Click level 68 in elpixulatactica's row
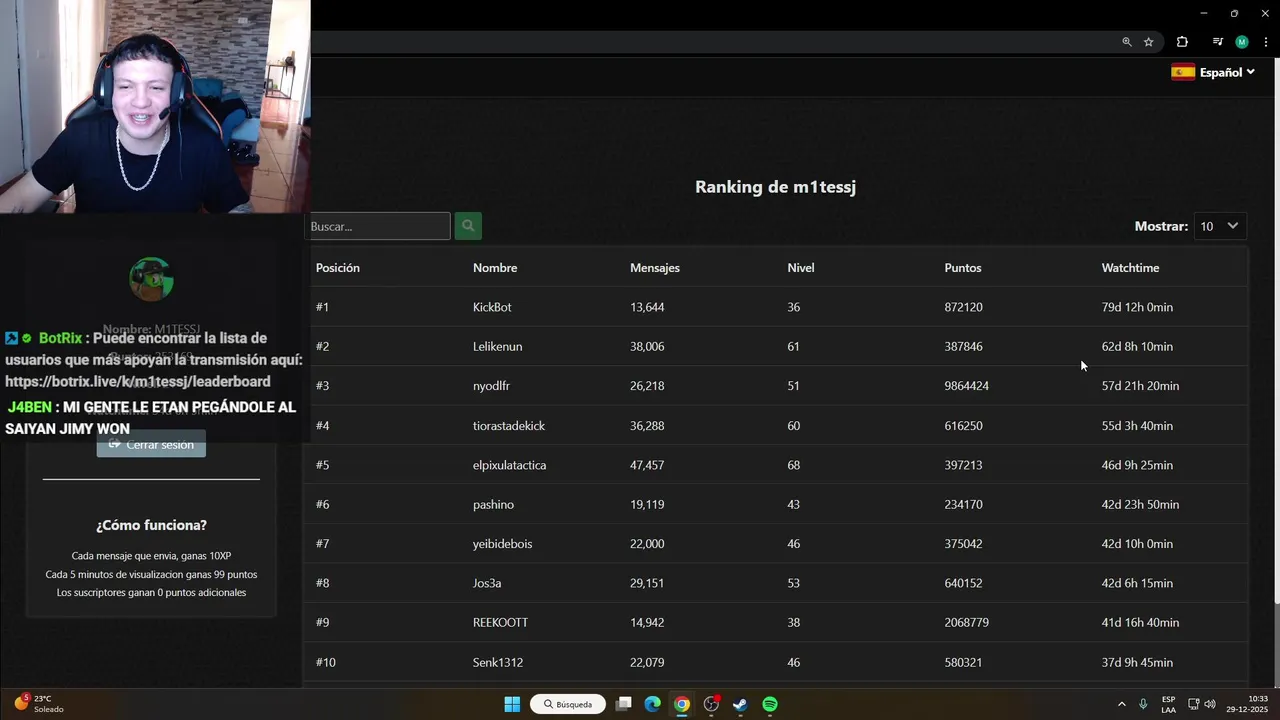The height and width of the screenshot is (720, 1280). 793,465
